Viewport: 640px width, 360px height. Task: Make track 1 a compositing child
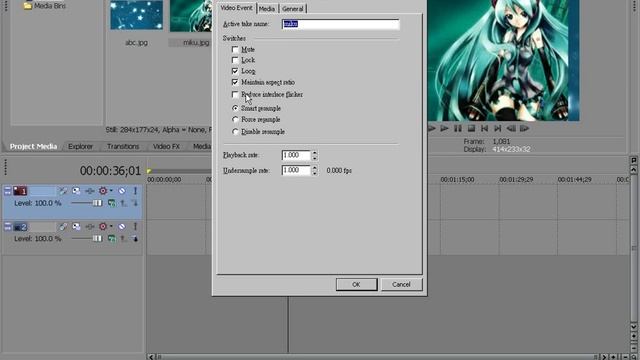coord(135,203)
